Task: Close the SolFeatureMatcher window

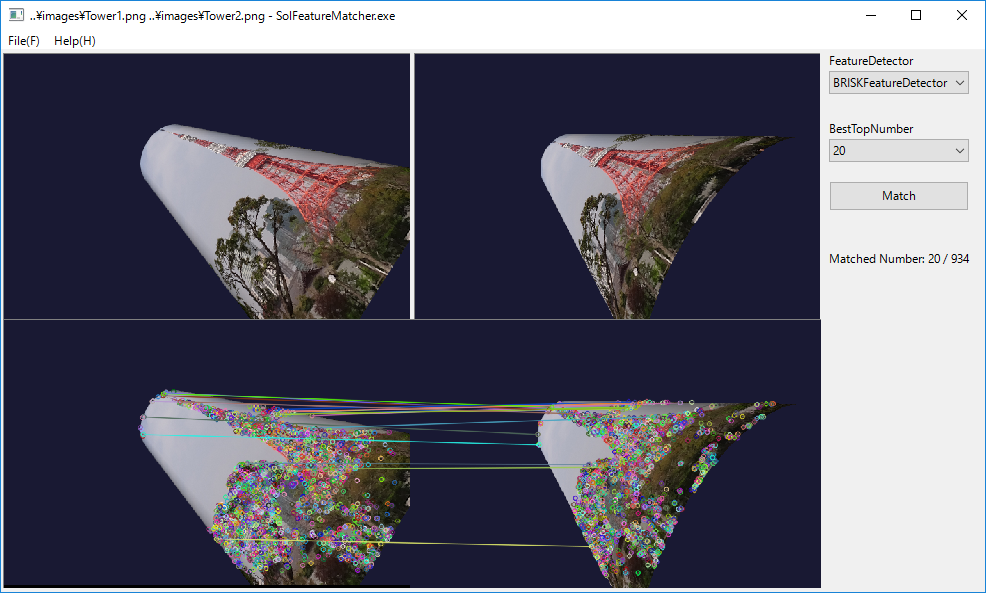Action: pyautogui.click(x=961, y=15)
